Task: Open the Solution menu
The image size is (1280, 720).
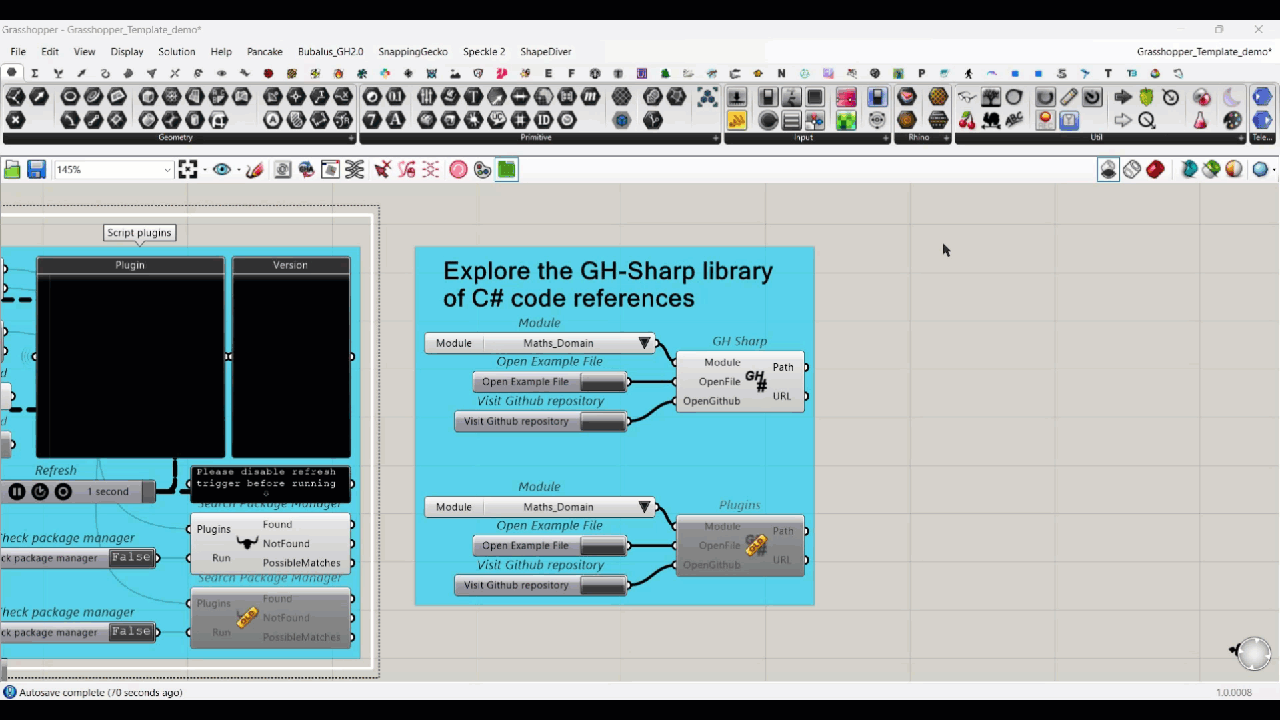Action: point(177,51)
